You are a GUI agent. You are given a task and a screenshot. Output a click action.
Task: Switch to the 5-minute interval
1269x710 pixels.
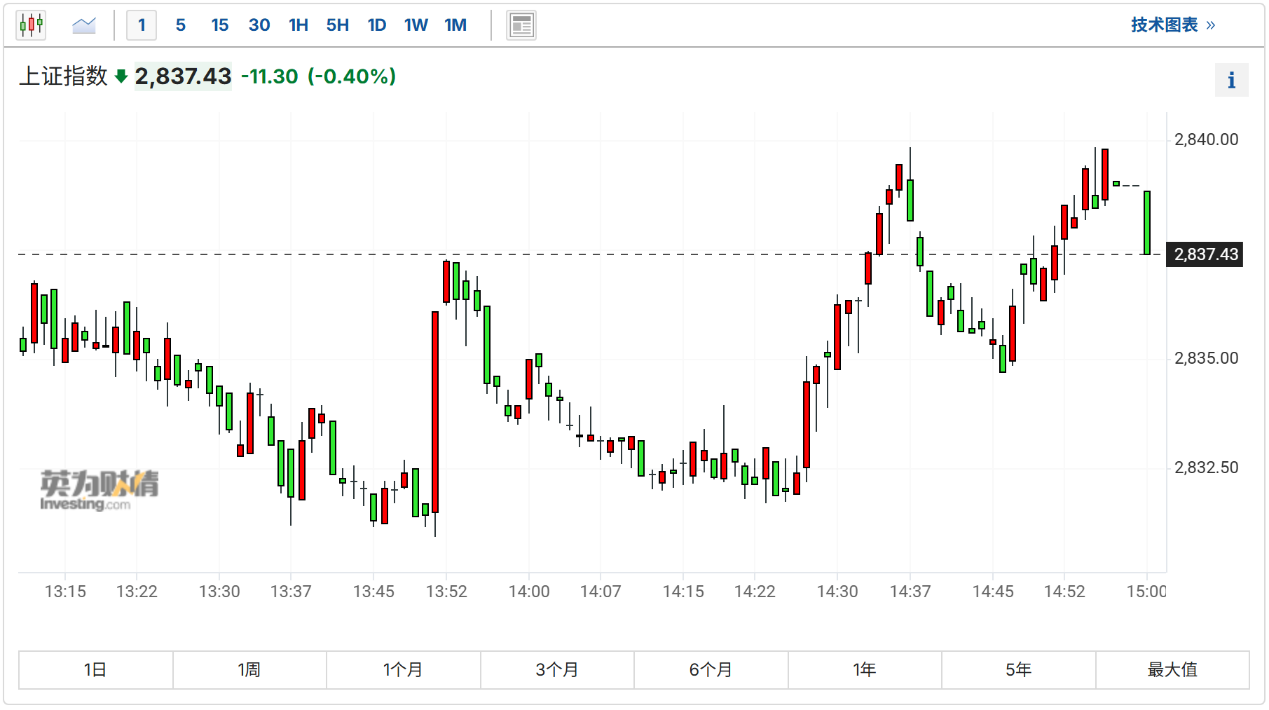pyautogui.click(x=180, y=25)
